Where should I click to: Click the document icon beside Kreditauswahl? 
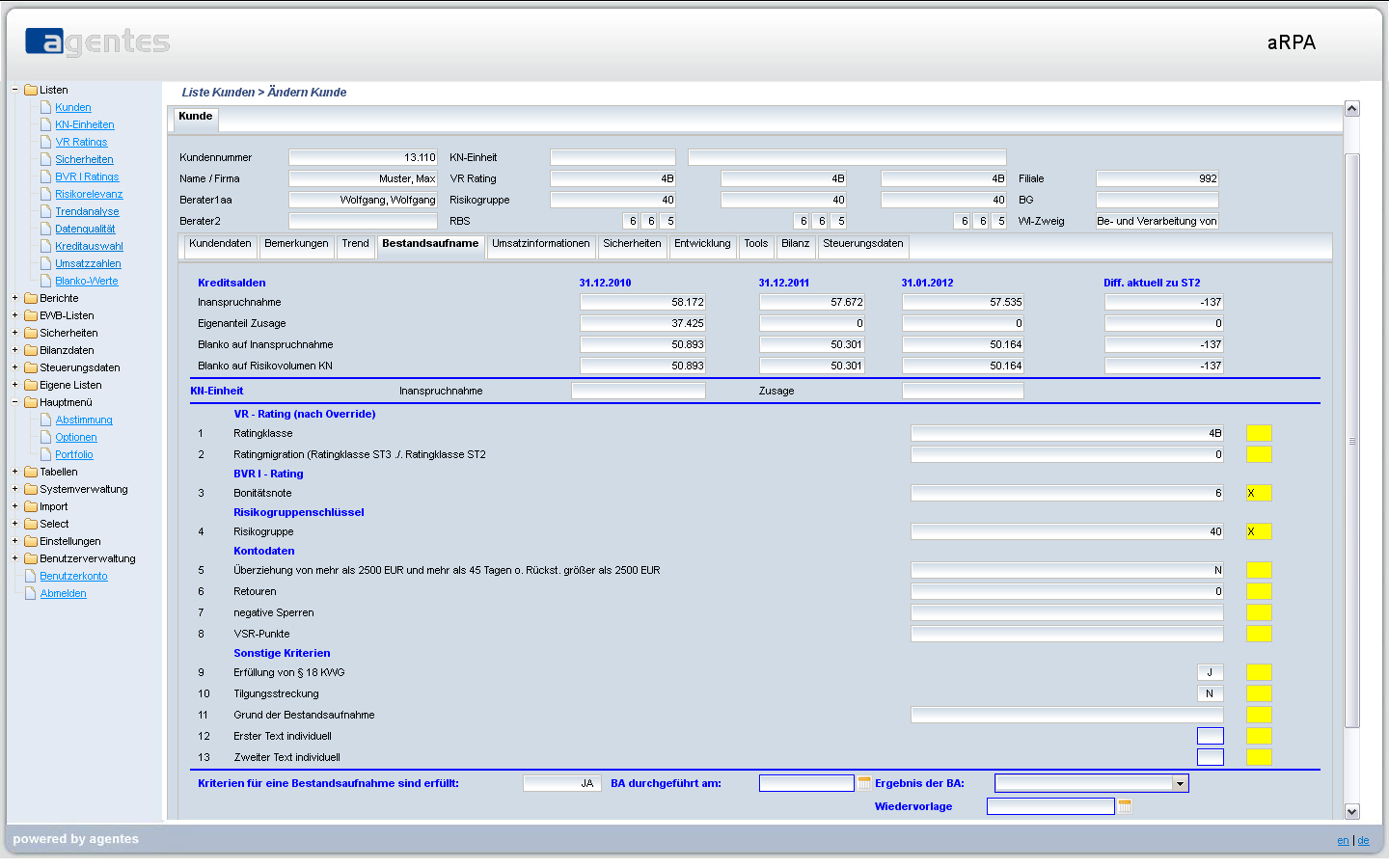pyautogui.click(x=45, y=246)
